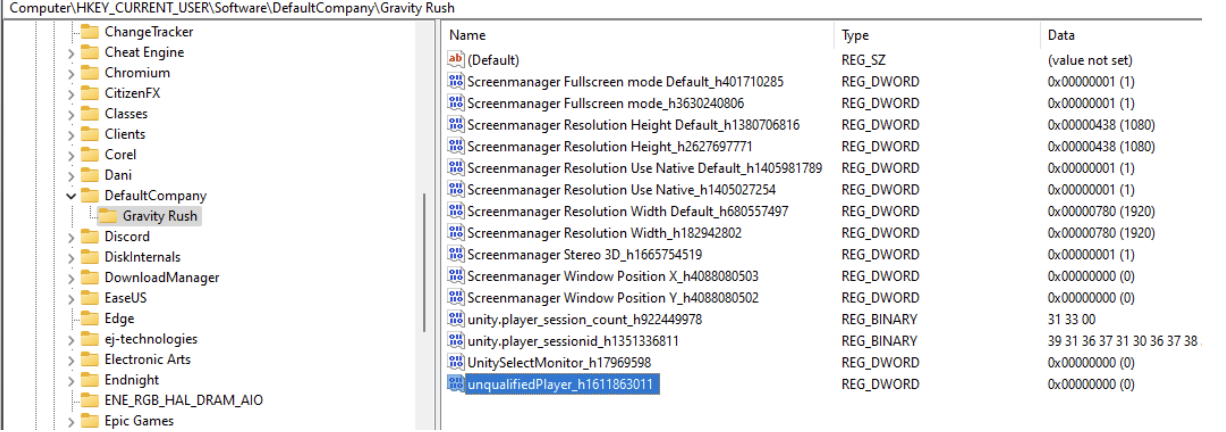Expand the Epic Games key

(70, 421)
